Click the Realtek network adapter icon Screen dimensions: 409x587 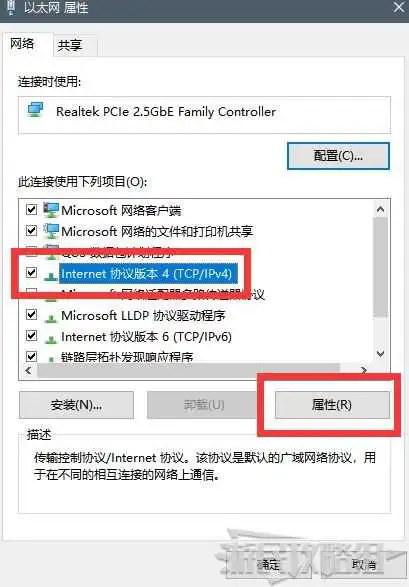pyautogui.click(x=36, y=110)
